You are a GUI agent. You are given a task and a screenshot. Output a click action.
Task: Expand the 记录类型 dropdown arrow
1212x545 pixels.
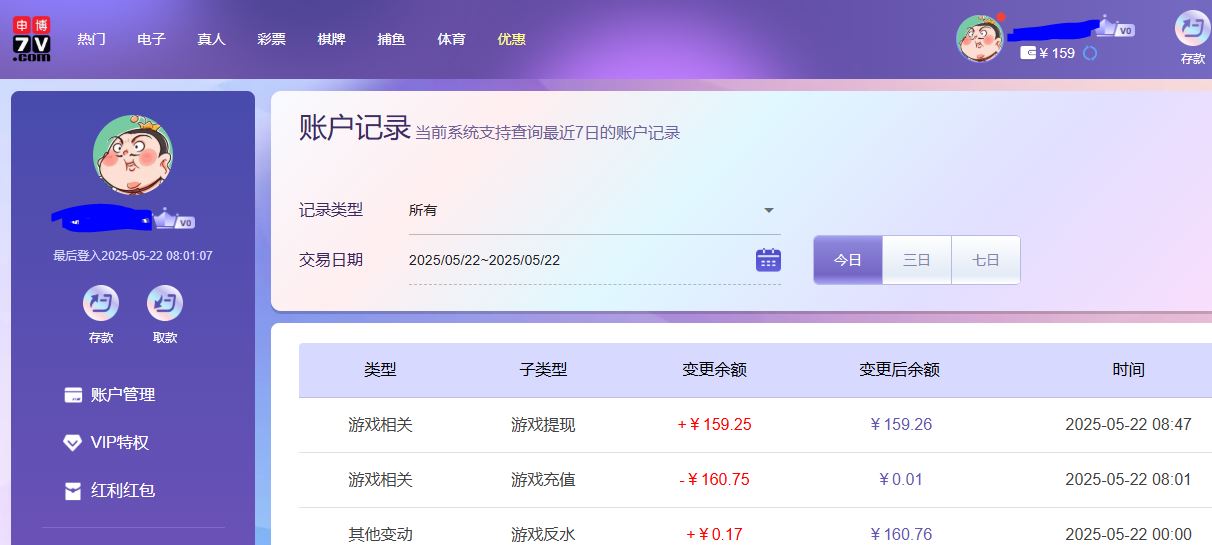[x=768, y=211]
